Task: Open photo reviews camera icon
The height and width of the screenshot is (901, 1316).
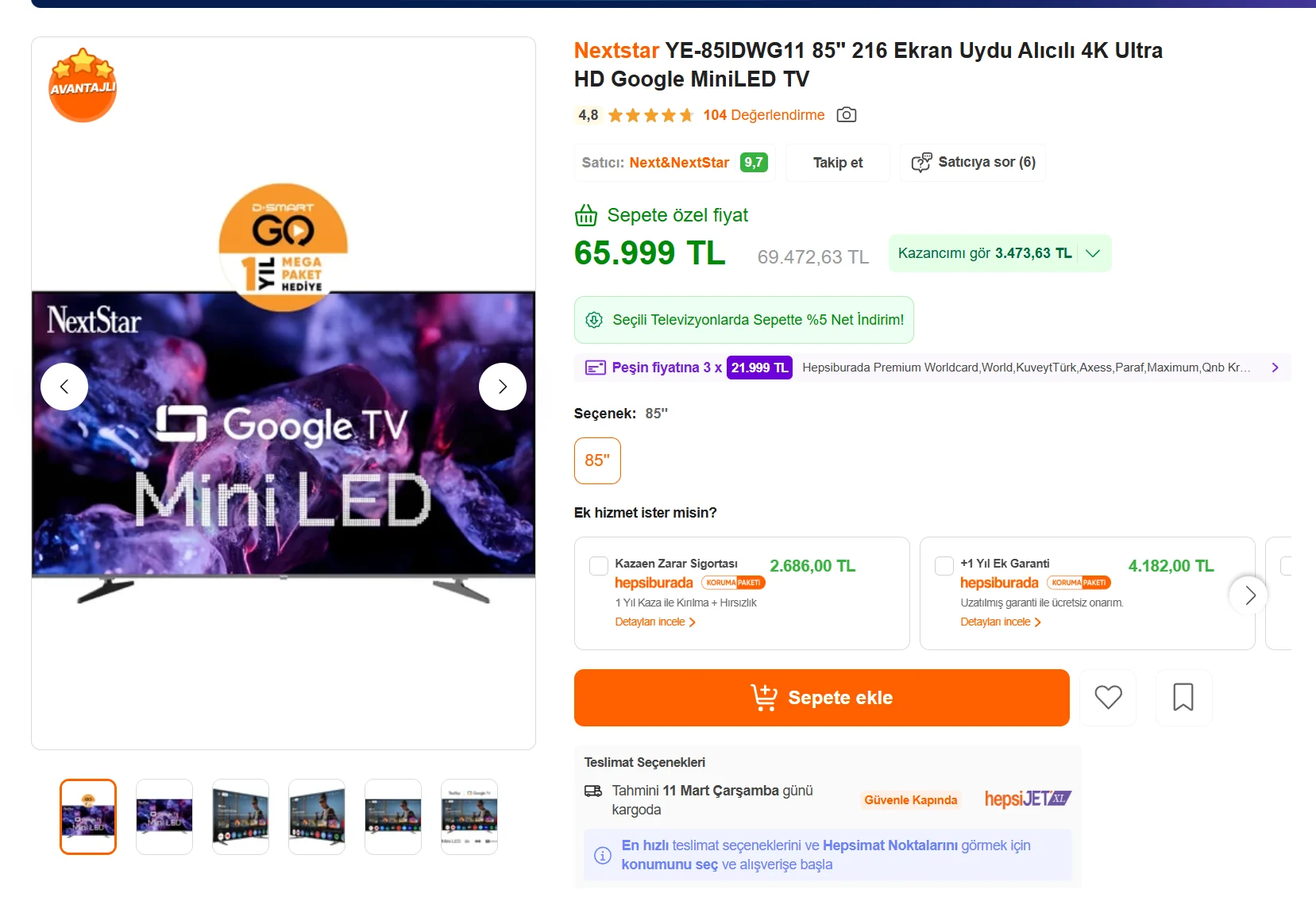Action: tap(847, 115)
